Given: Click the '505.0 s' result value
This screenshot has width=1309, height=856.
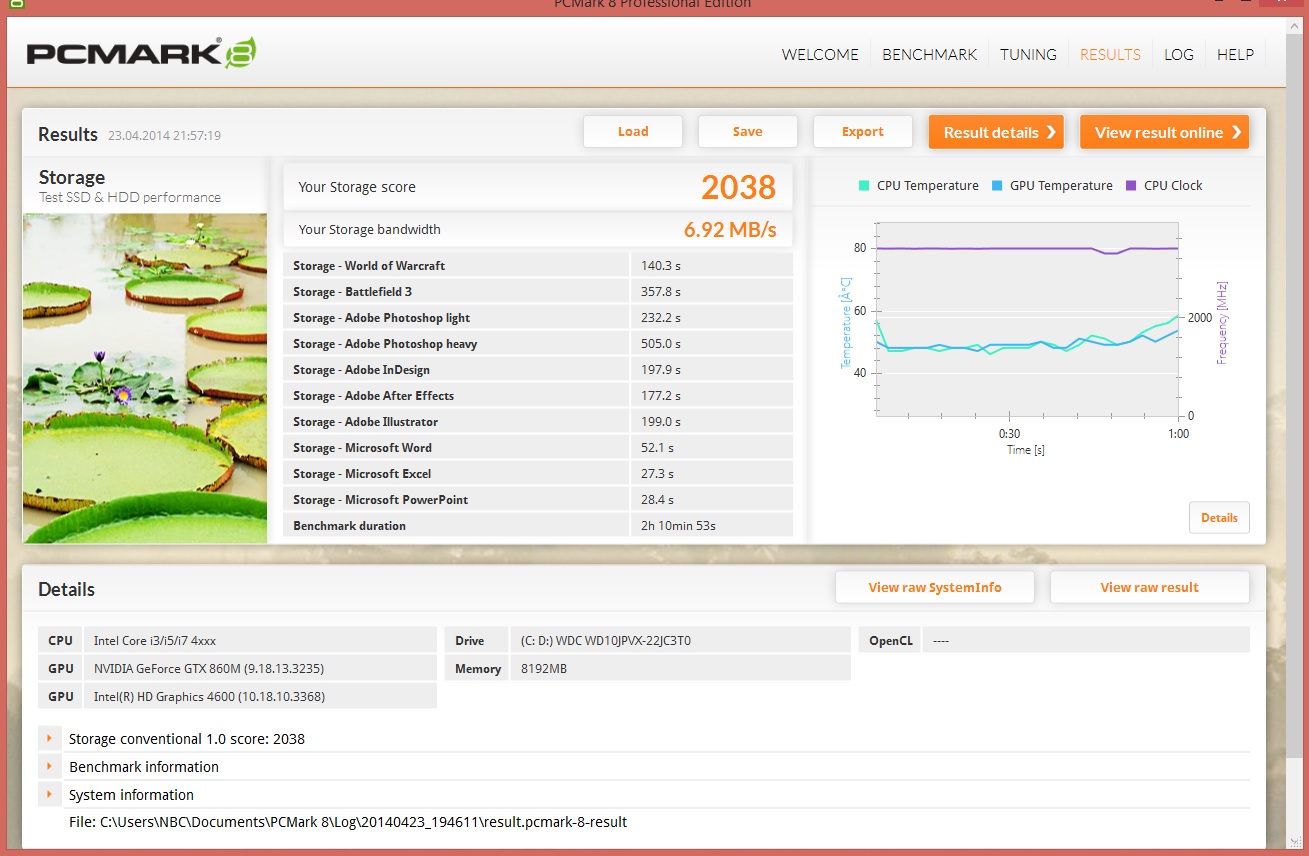Looking at the screenshot, I should (x=660, y=344).
